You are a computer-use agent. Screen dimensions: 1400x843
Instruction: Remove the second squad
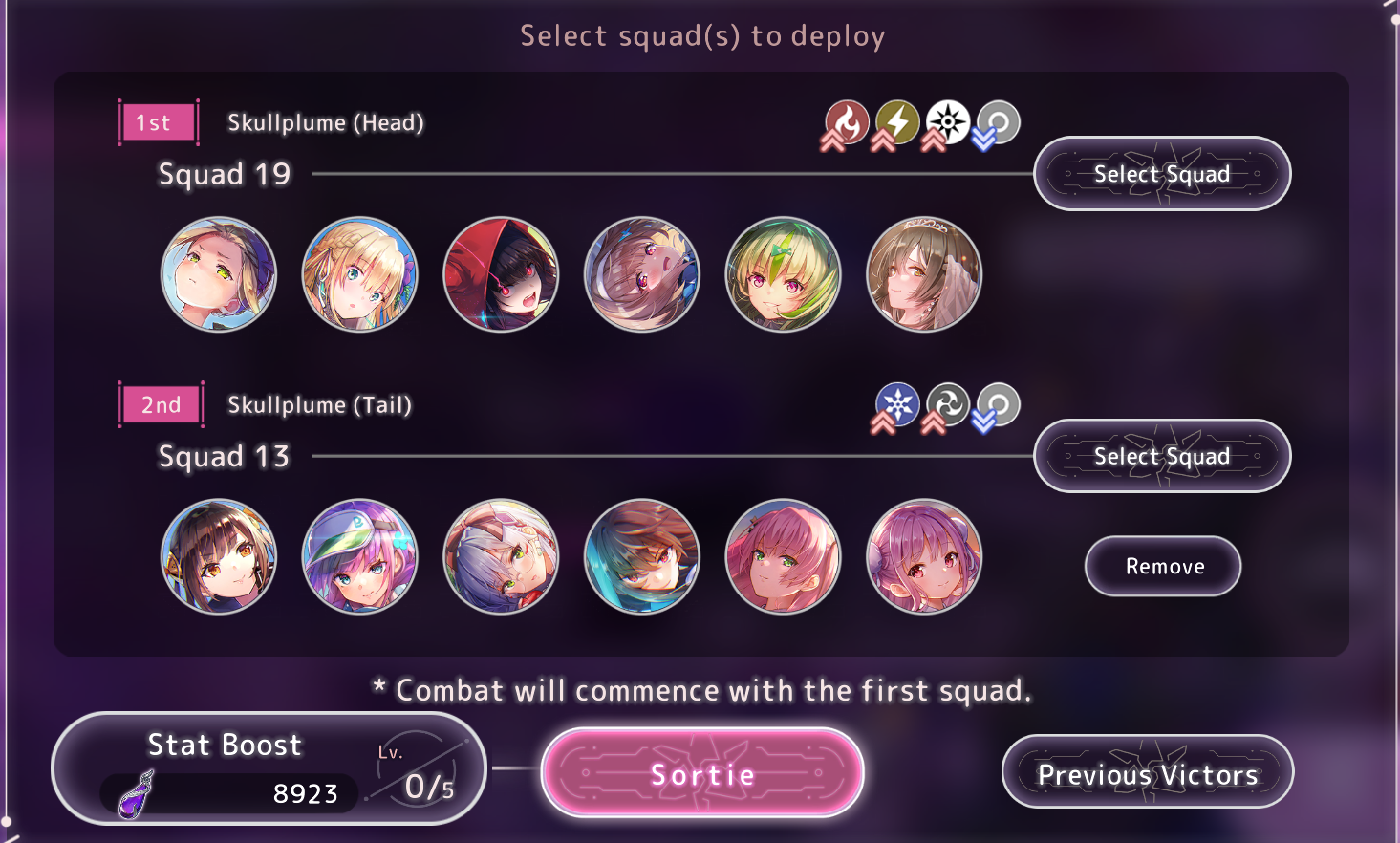[x=1163, y=566]
